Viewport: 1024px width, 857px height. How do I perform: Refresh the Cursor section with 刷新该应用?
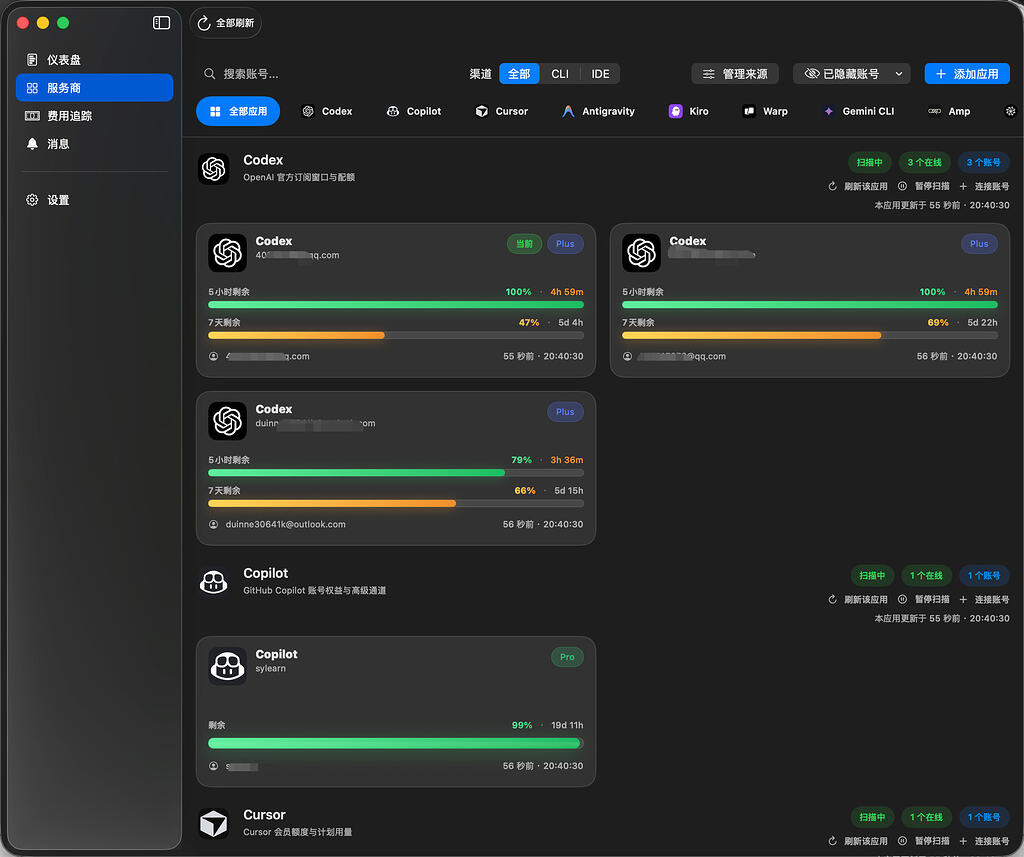[857, 841]
